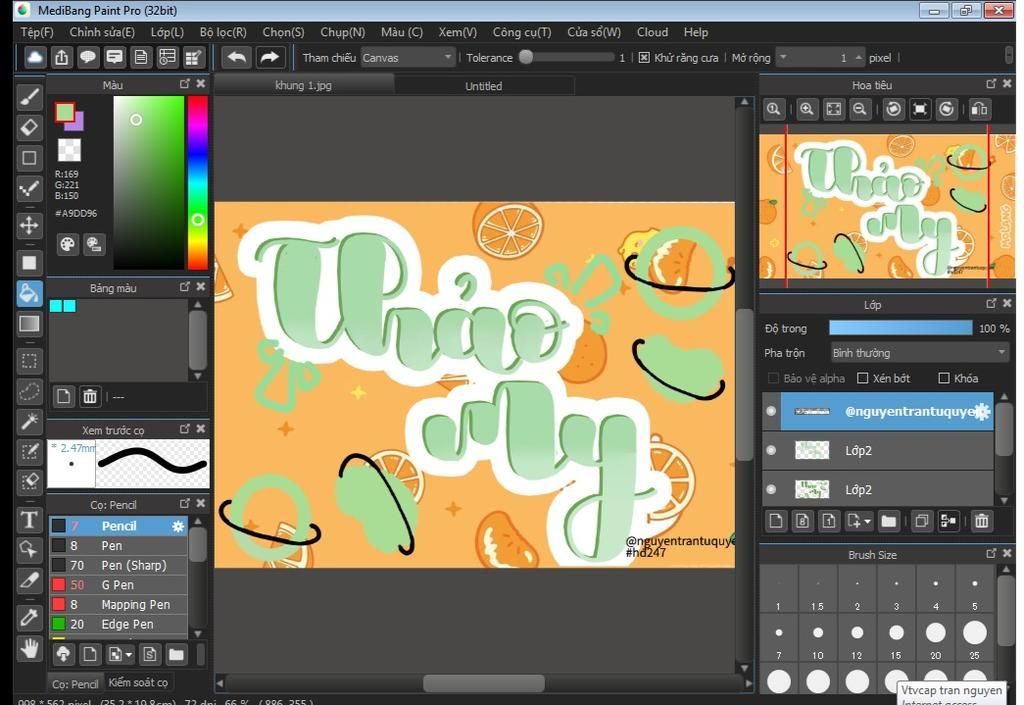This screenshot has height=705, width=1024.
Task: Zoom in on the navigator
Action: point(807,110)
